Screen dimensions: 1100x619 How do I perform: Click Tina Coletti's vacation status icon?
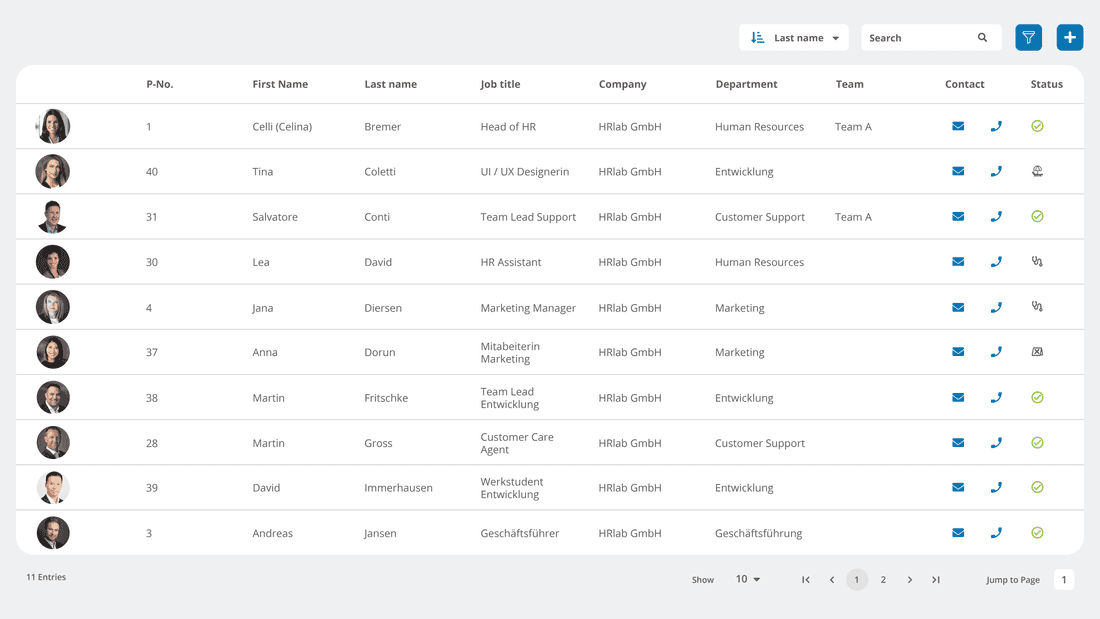[x=1037, y=171]
